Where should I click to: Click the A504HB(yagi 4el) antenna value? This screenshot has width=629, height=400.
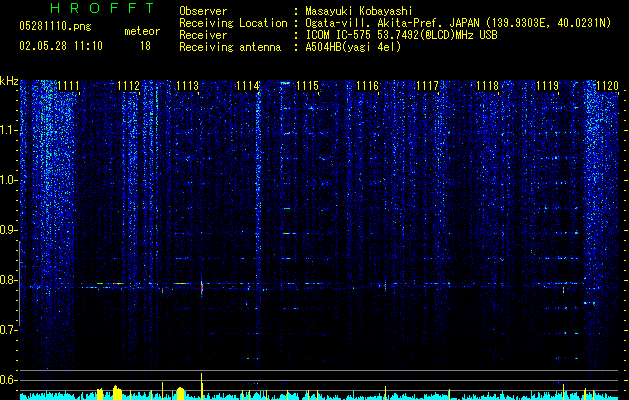coord(353,47)
